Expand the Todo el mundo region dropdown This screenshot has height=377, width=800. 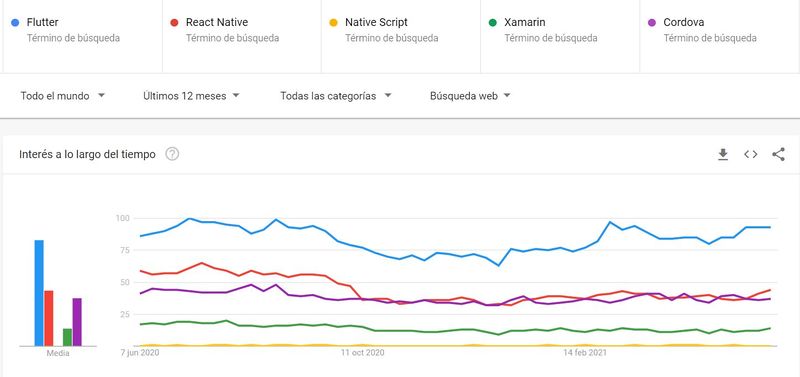click(x=63, y=96)
